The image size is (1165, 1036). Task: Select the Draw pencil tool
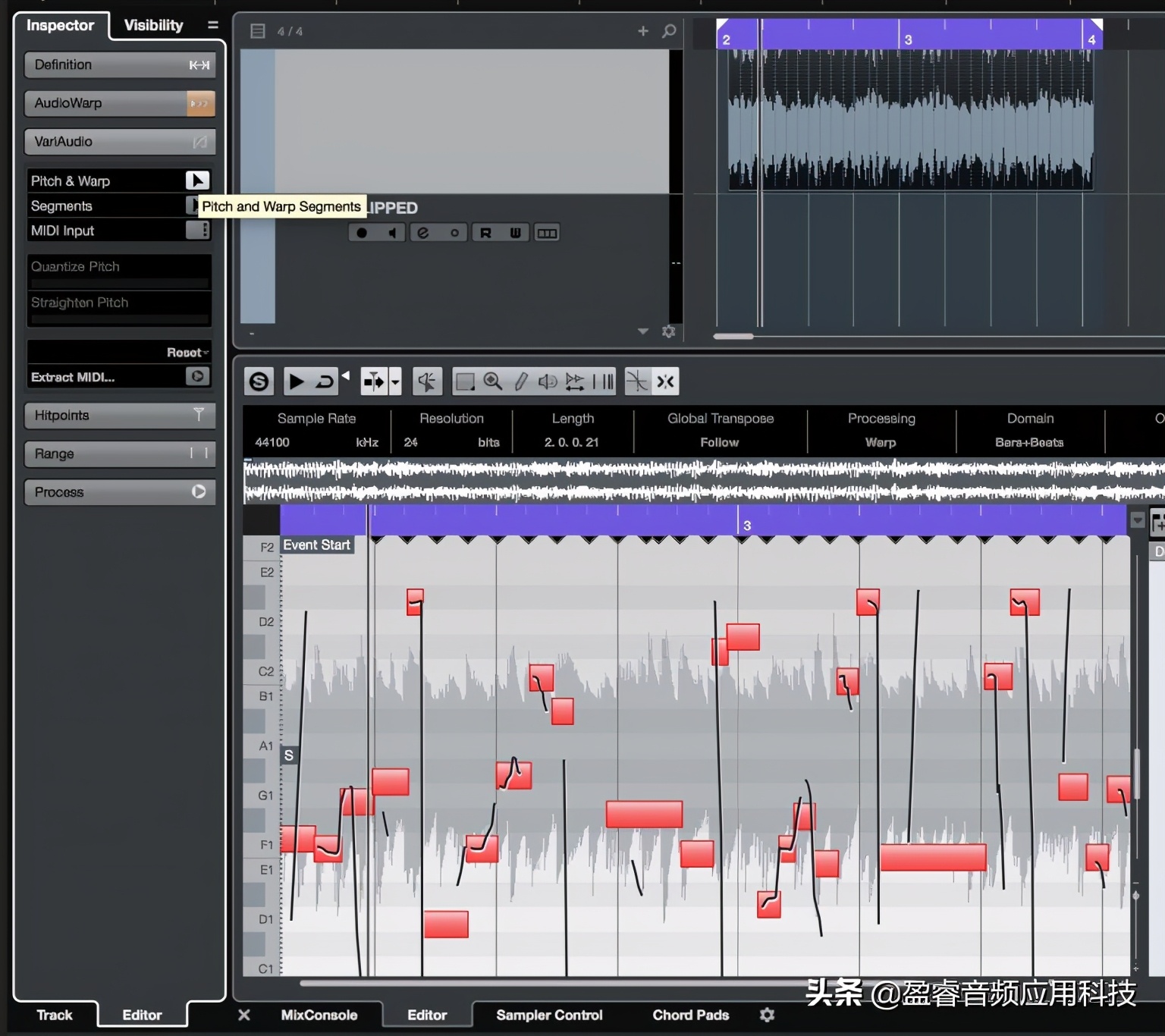point(520,381)
